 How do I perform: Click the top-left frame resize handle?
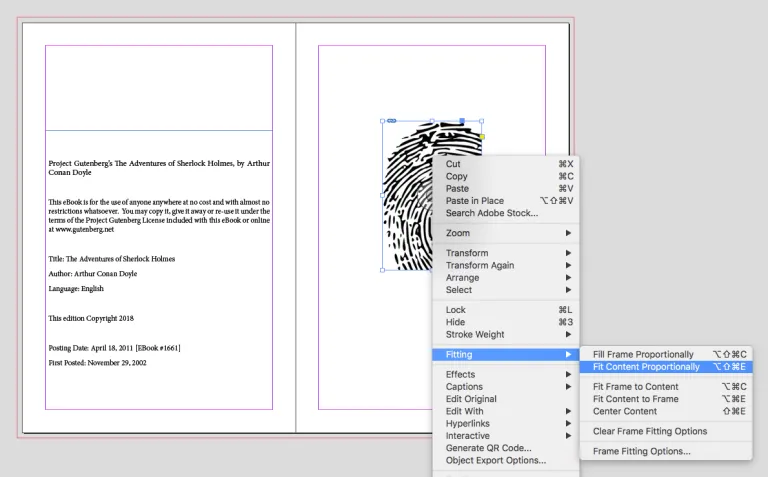coord(383,121)
